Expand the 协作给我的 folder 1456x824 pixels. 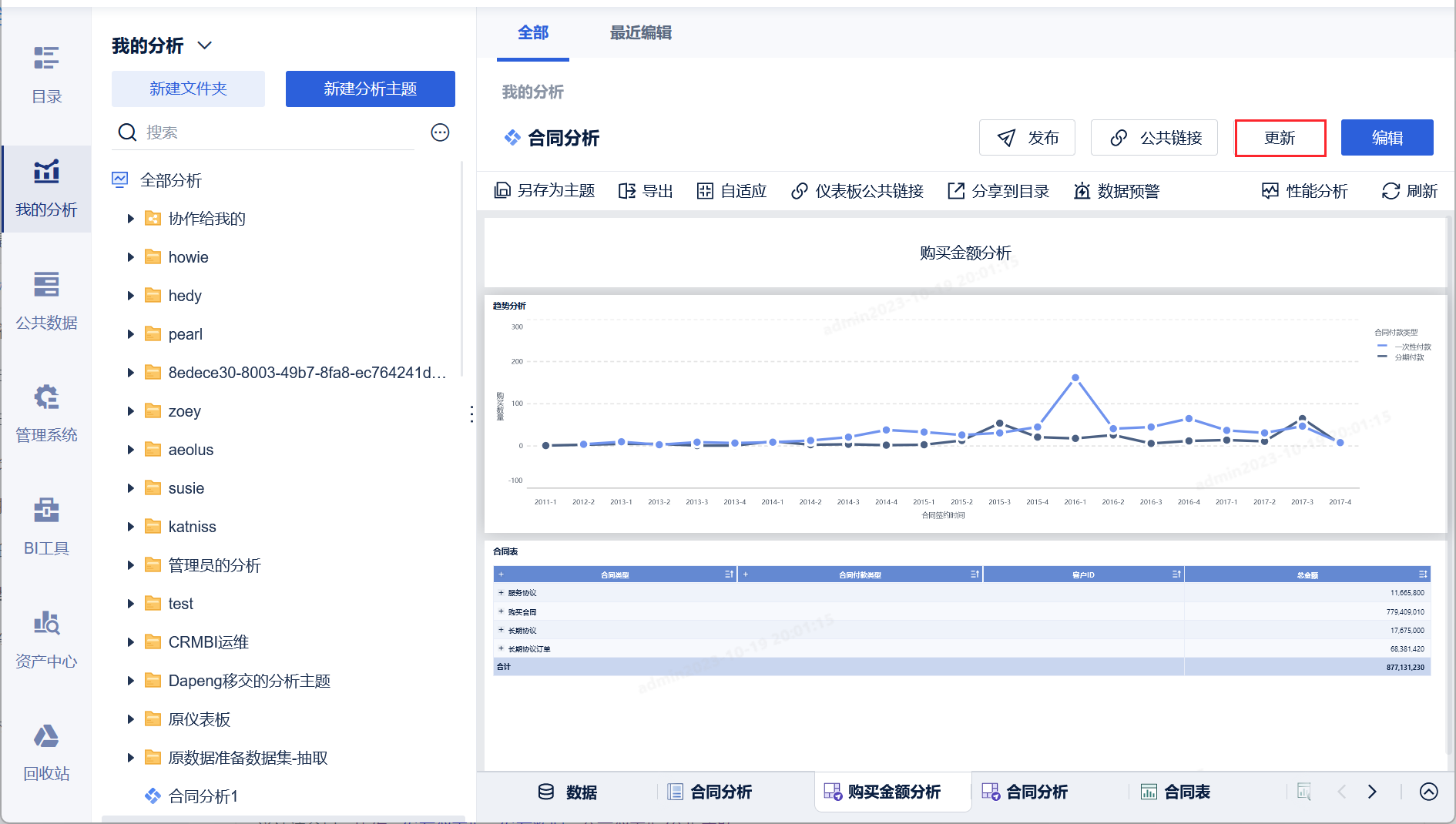click(x=131, y=219)
